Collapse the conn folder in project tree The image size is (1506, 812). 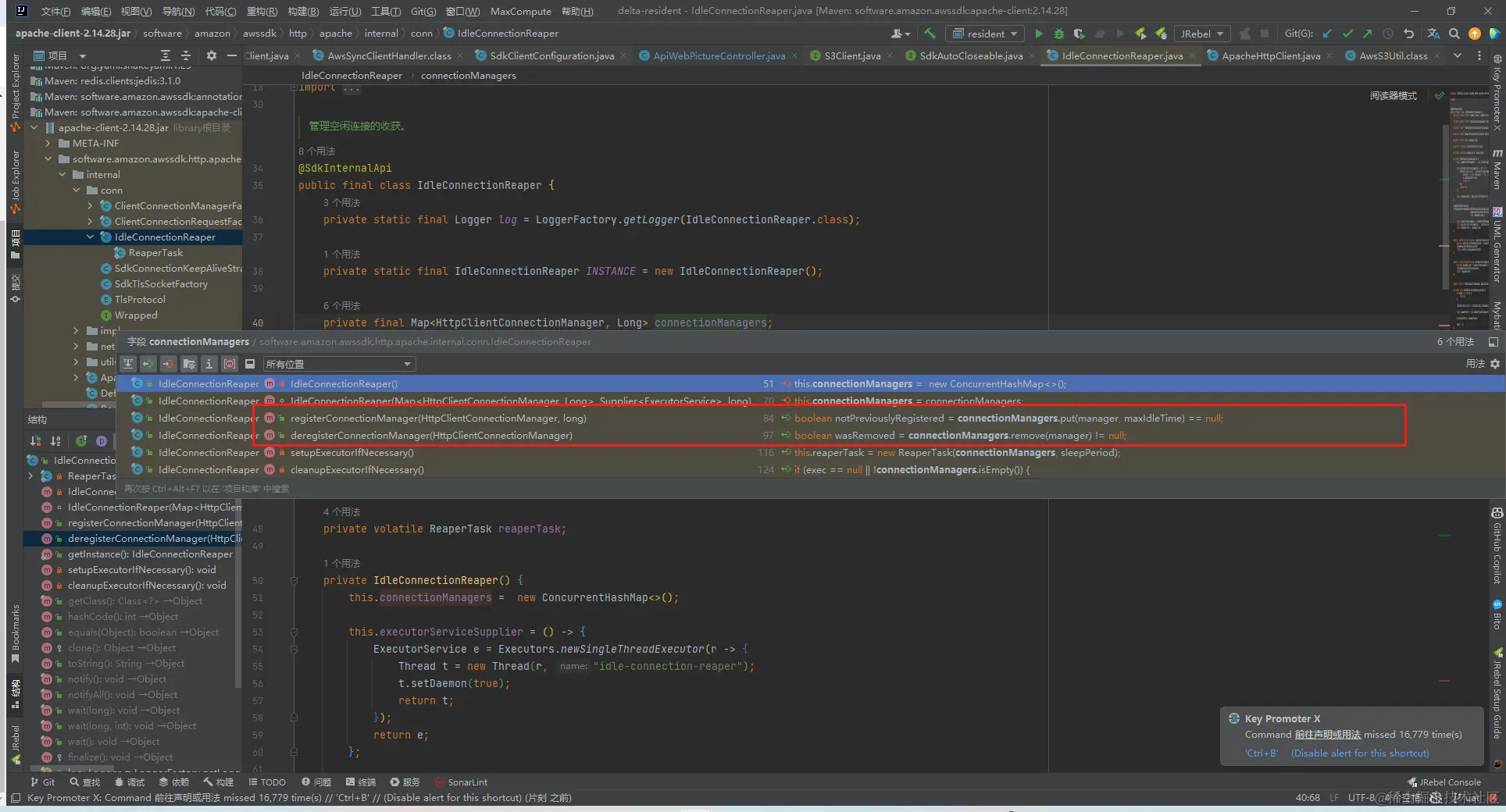pyautogui.click(x=77, y=191)
